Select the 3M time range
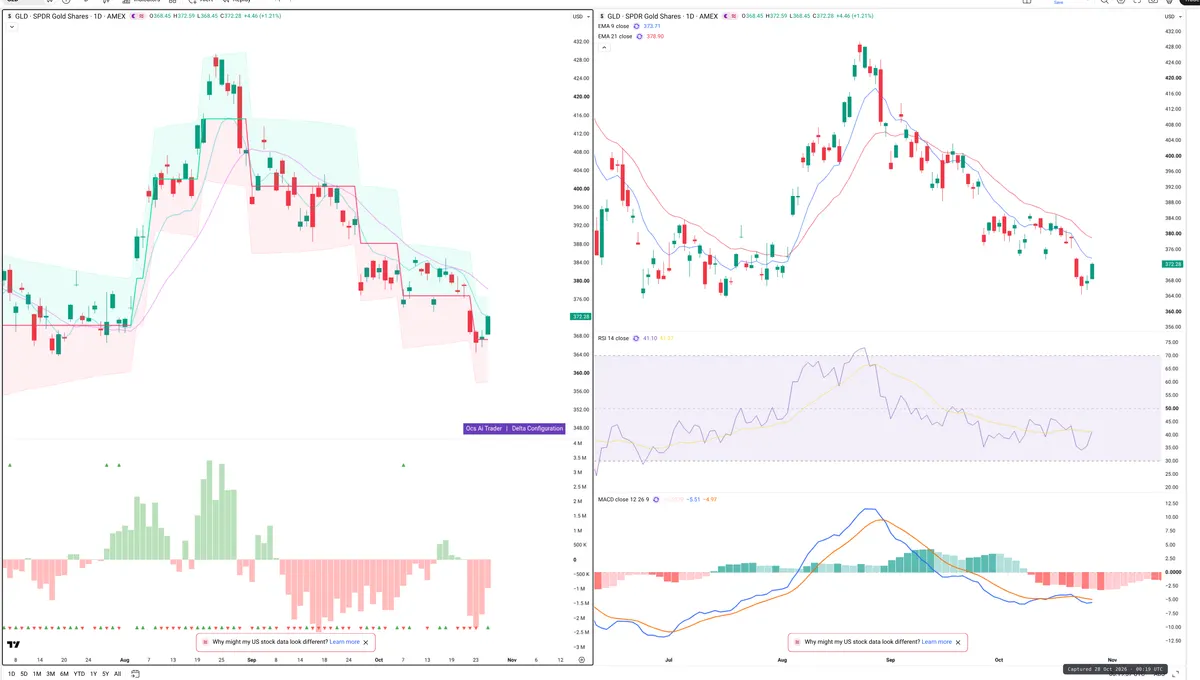This screenshot has height=680, width=1200. [x=50, y=674]
